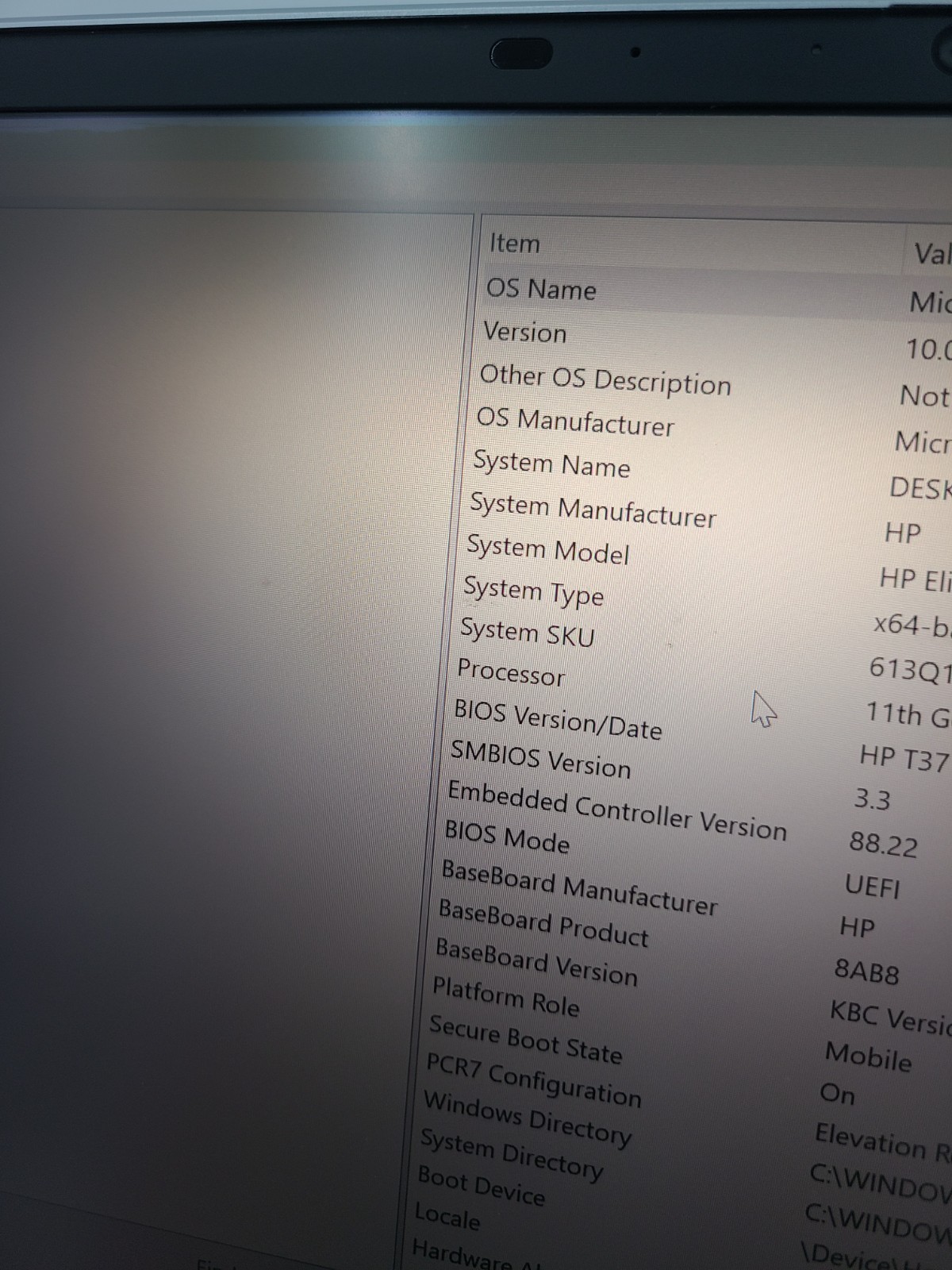952x1270 pixels.
Task: Click the HP value for BaseBoard Manufacturer
Action: tap(857, 927)
